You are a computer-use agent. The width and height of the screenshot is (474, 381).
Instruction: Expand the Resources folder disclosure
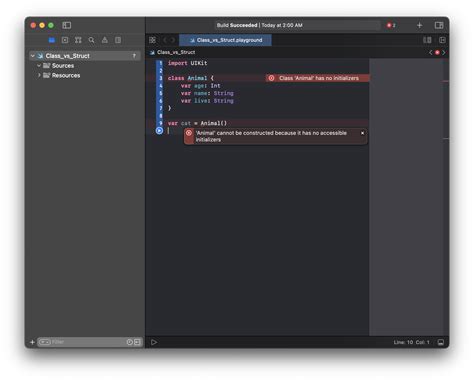pyautogui.click(x=39, y=75)
